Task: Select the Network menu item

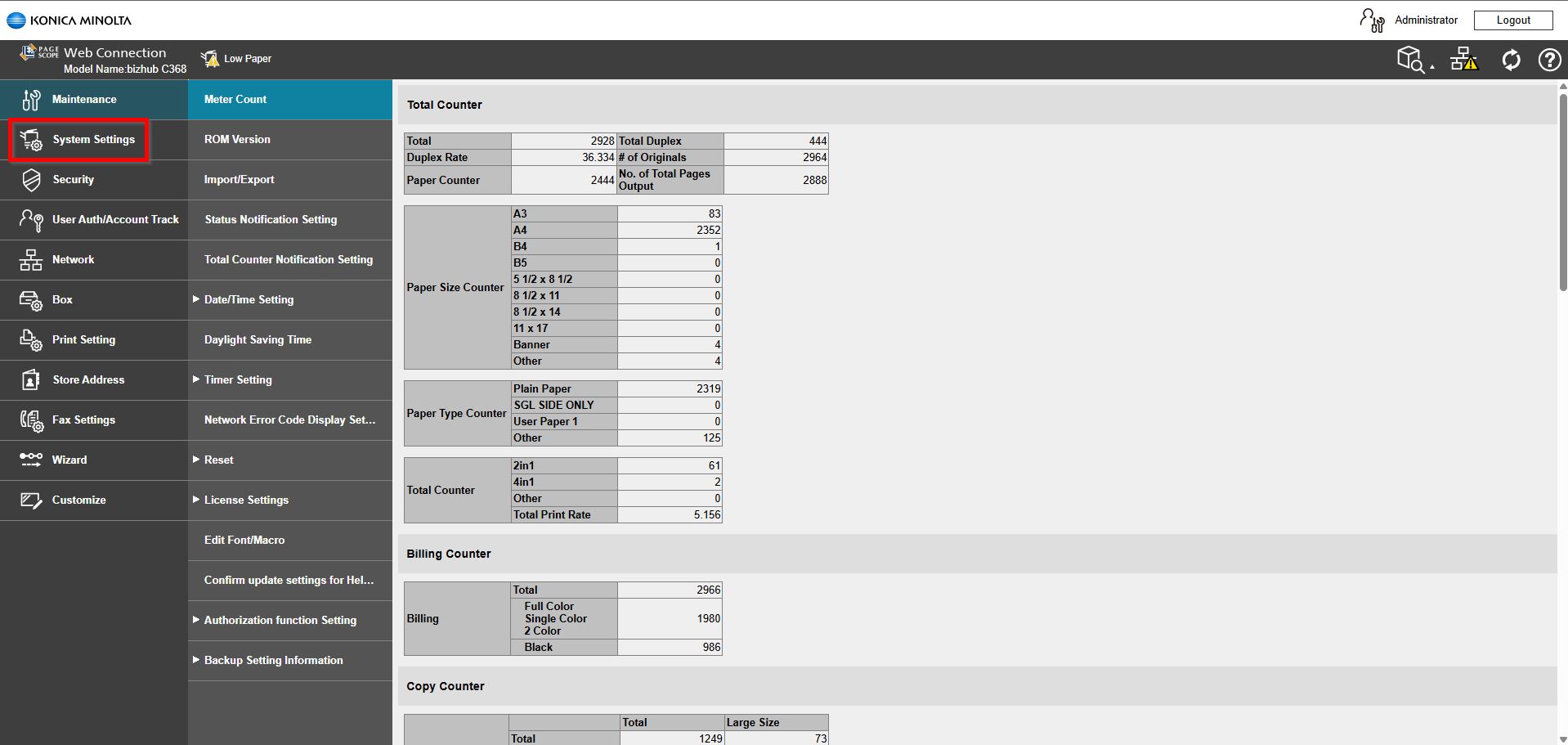Action: pyautogui.click(x=73, y=260)
